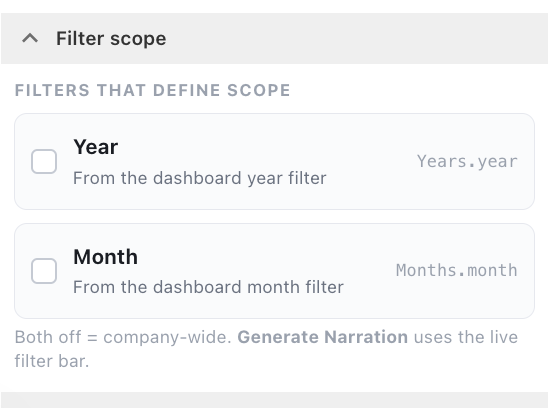Enable the Year filter checkbox
Viewport: 554px width, 408px height.
point(44,161)
